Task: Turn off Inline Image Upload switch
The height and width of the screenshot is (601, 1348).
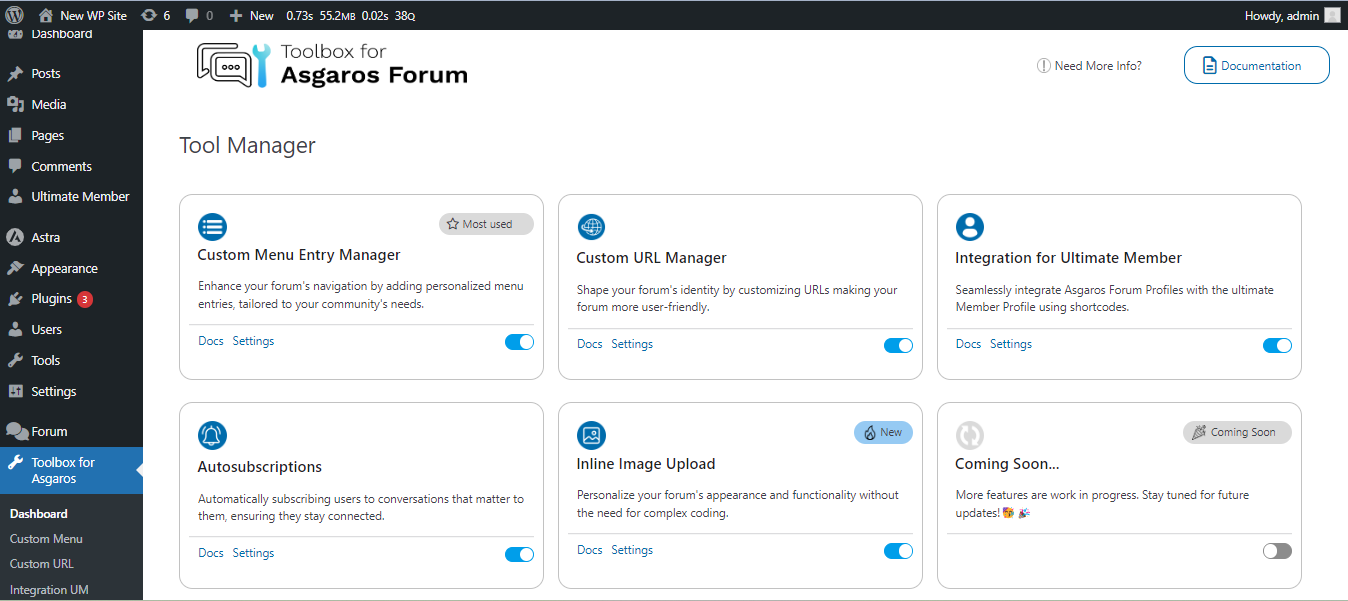Action: tap(898, 551)
